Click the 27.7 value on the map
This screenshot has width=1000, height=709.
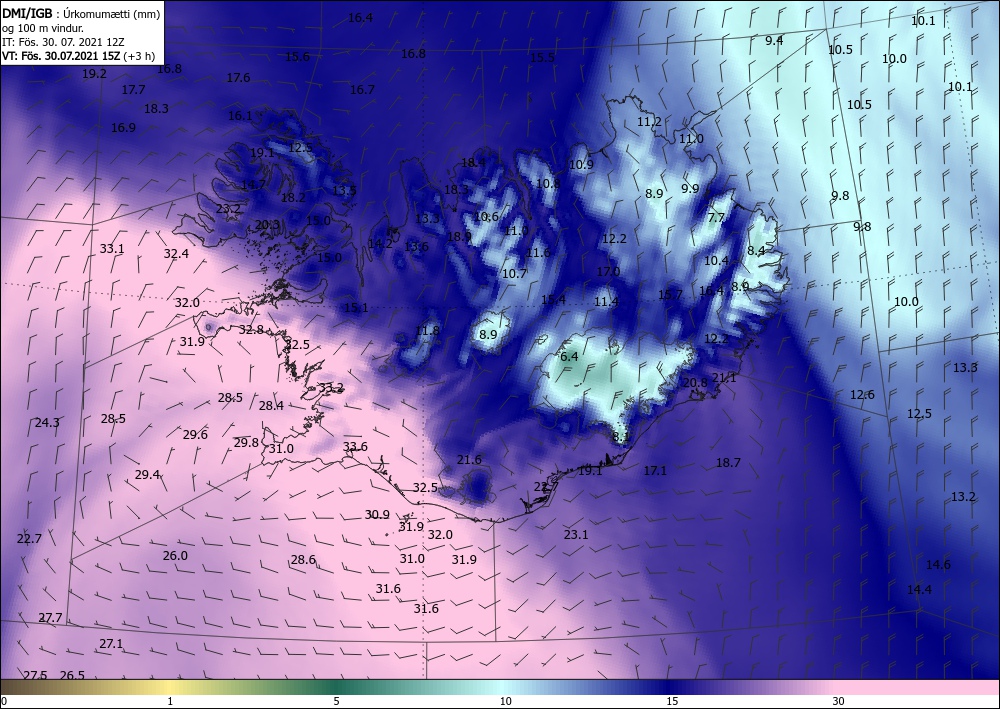[x=50, y=618]
